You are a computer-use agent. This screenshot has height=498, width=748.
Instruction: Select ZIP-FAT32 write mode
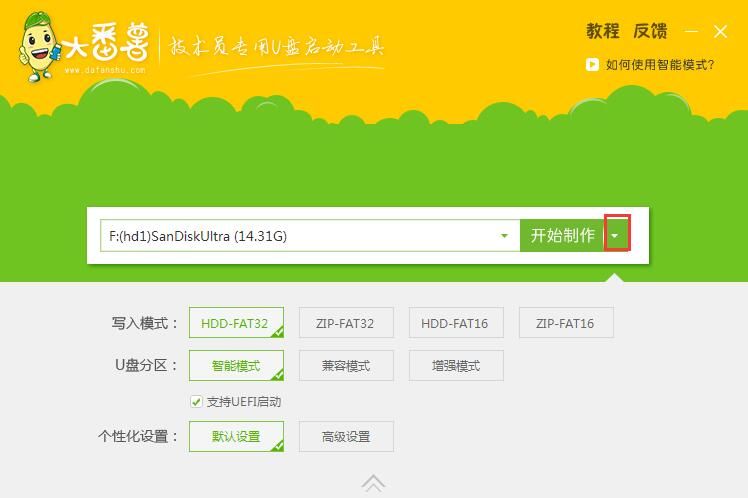(346, 323)
